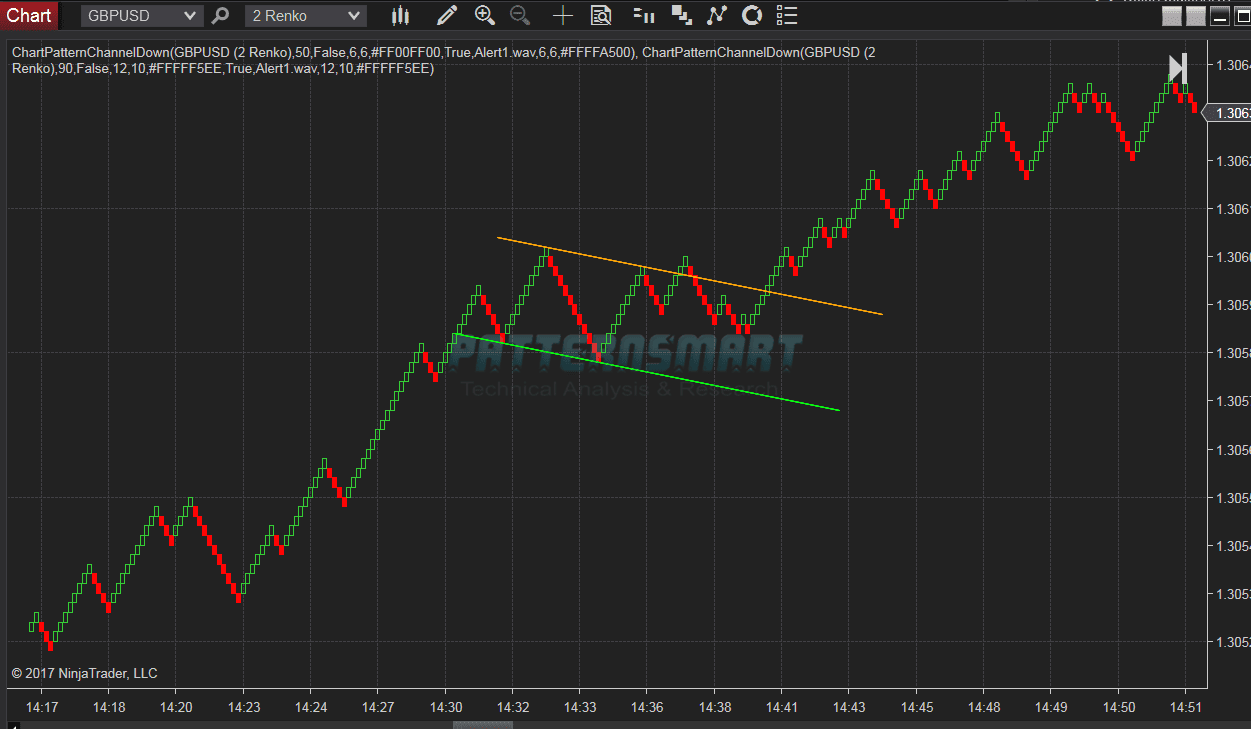This screenshot has width=1251, height=729.
Task: Click the zoom in magnifier icon
Action: click(x=485, y=15)
